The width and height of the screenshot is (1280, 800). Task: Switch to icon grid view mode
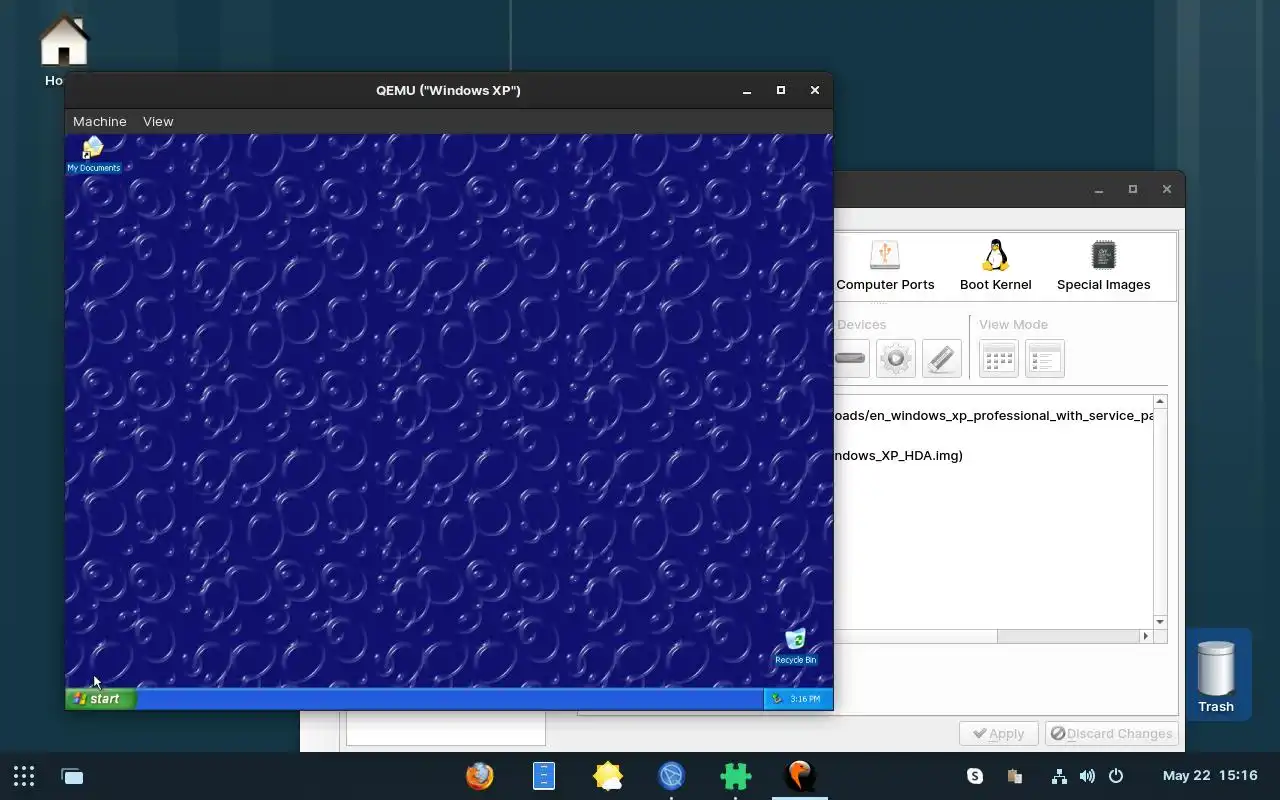(998, 358)
